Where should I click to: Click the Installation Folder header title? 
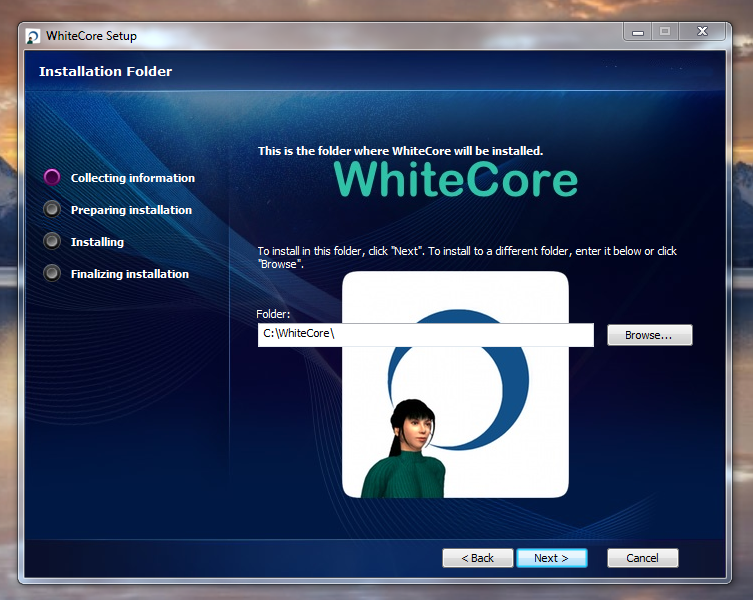(105, 72)
